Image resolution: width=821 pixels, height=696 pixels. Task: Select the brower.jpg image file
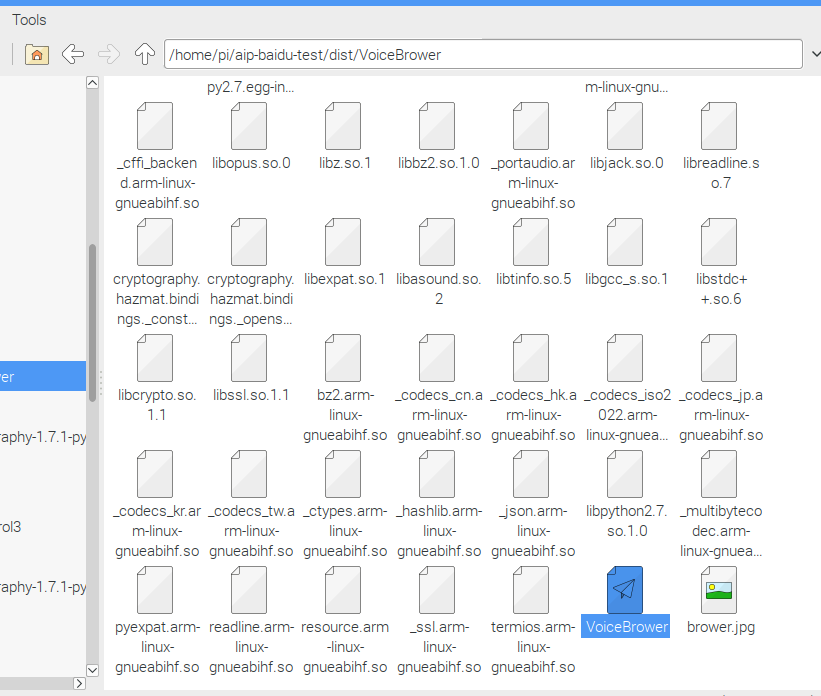pyautogui.click(x=720, y=602)
